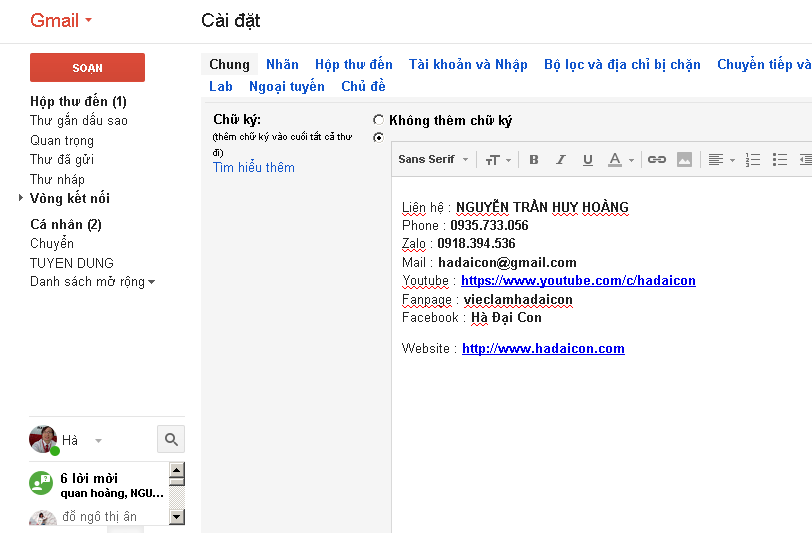This screenshot has height=533, width=812.
Task: Switch to the Hộp thư đến tab
Action: 354,64
